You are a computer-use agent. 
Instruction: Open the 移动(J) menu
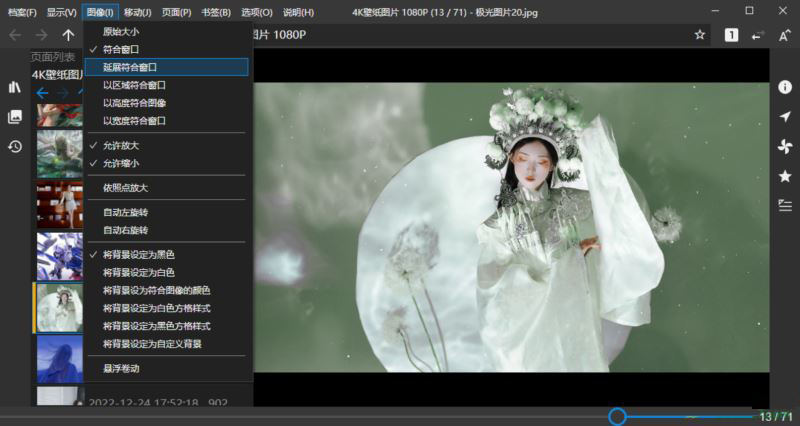point(137,12)
